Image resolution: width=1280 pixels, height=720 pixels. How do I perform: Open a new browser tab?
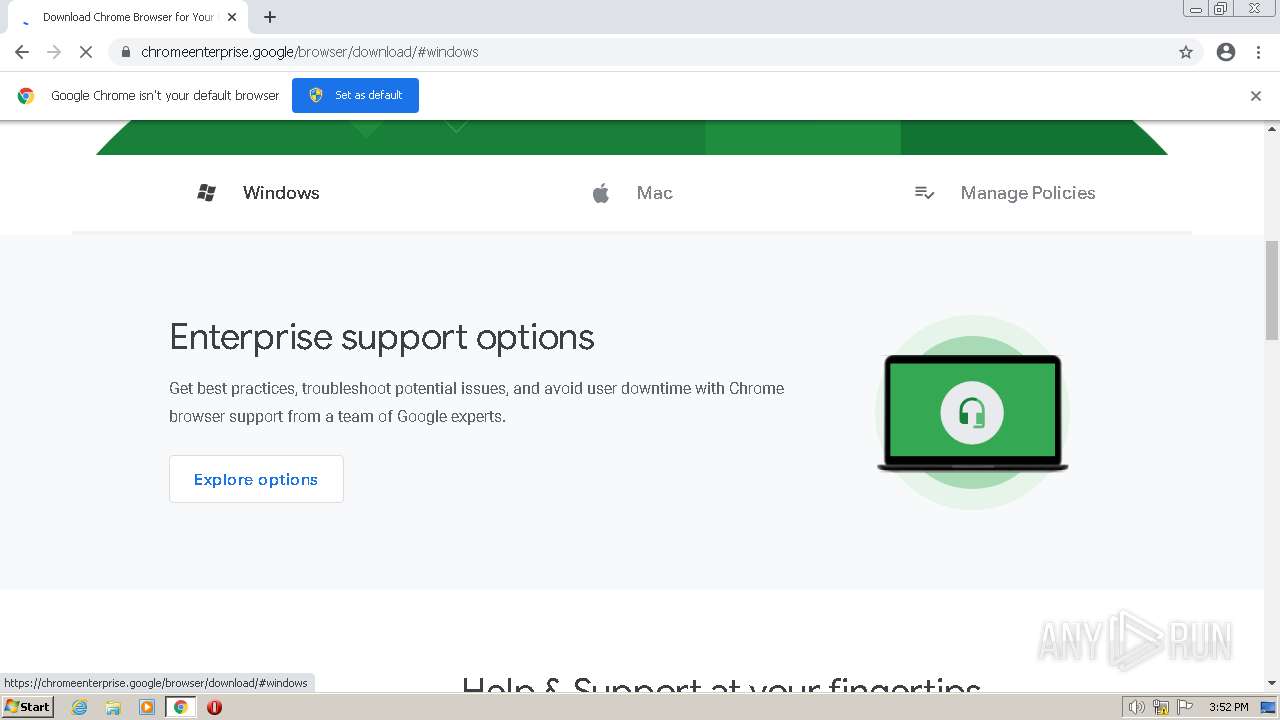(270, 17)
